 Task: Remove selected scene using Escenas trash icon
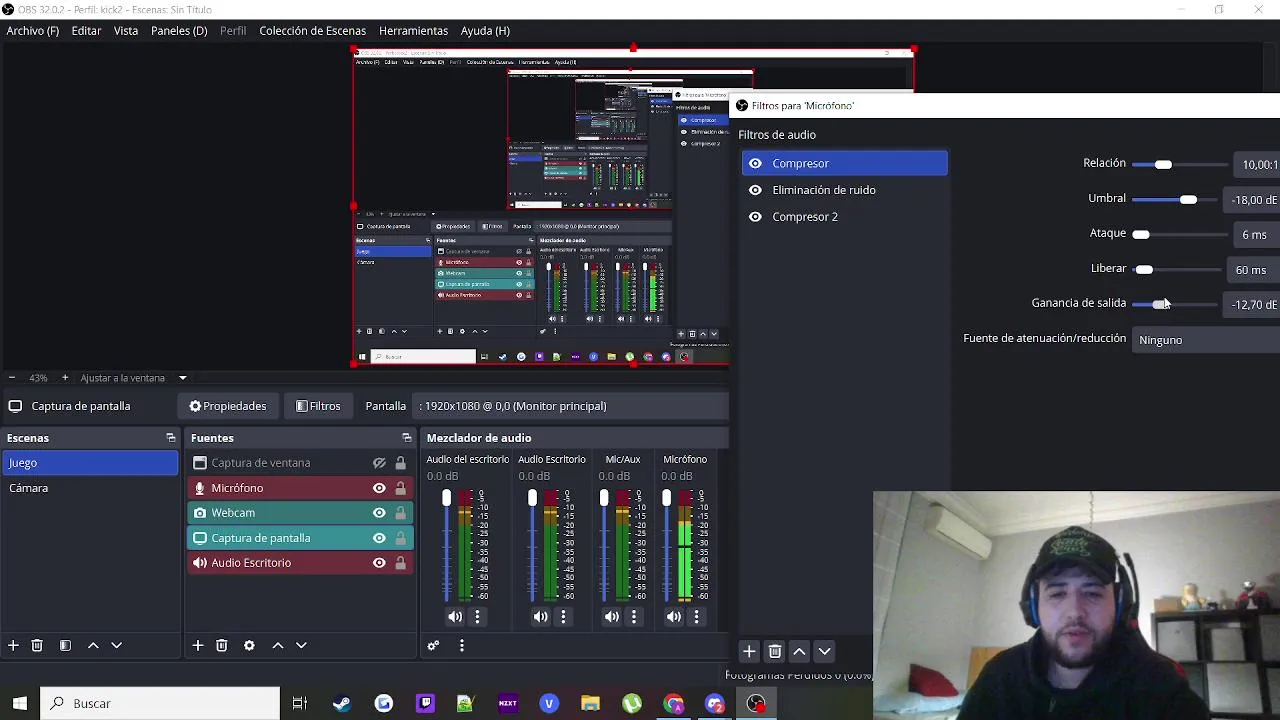(37, 646)
